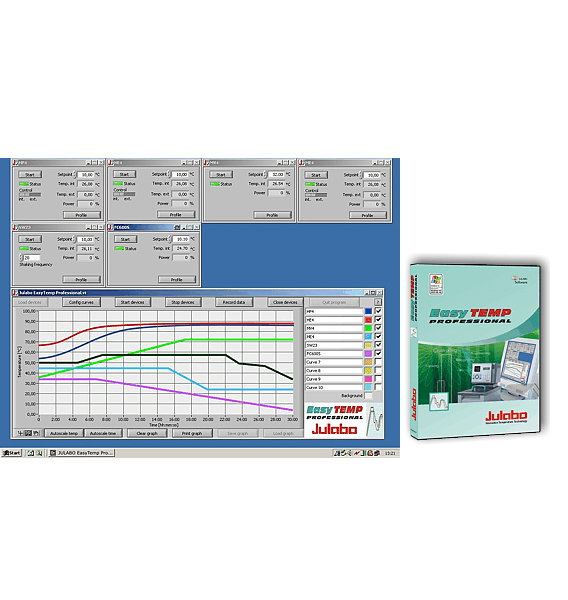Select the zoom graph tool
The height and width of the screenshot is (600, 568).
pyautogui.click(x=28, y=433)
